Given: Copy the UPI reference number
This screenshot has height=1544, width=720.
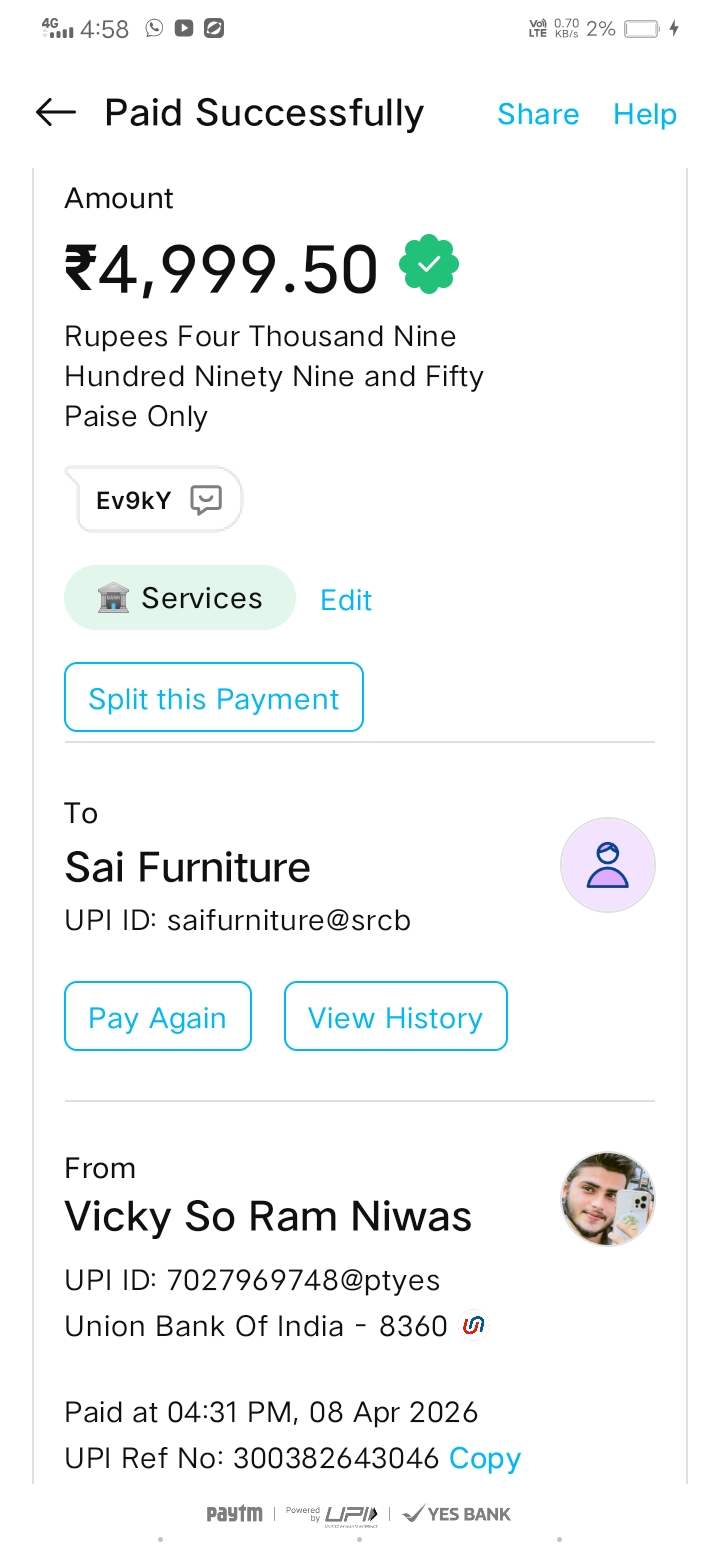Looking at the screenshot, I should [x=485, y=1459].
